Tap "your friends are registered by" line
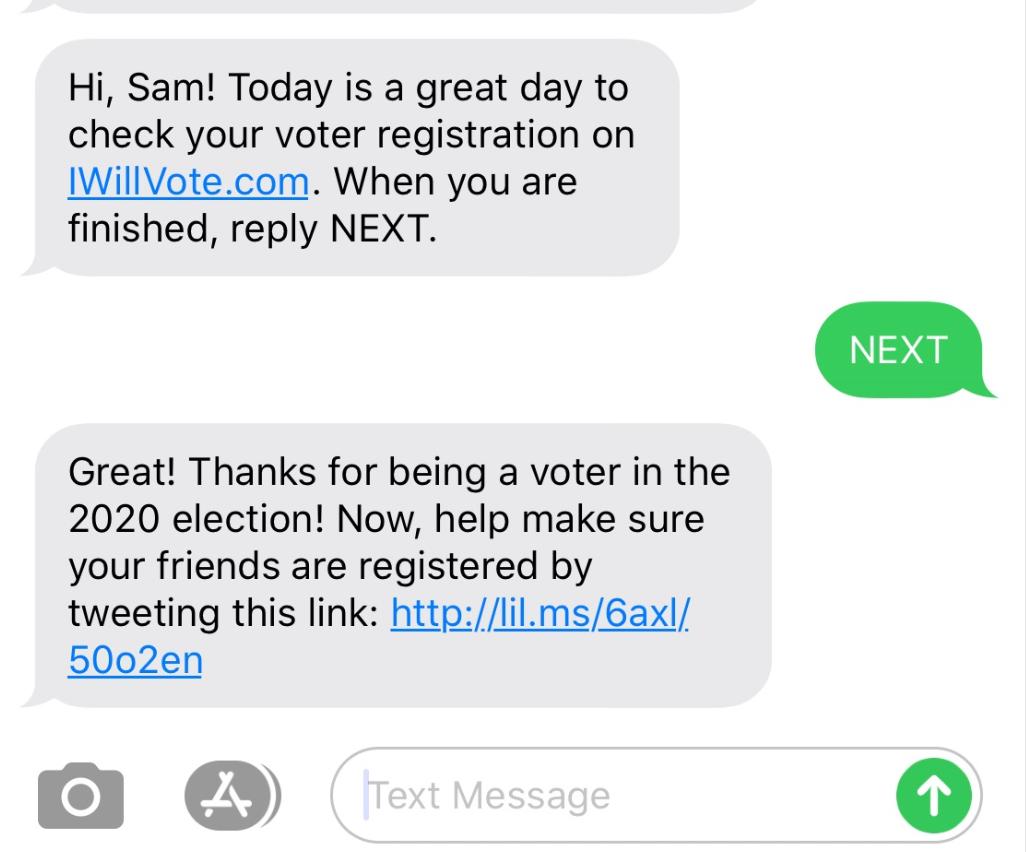The image size is (1026, 852). [330, 566]
